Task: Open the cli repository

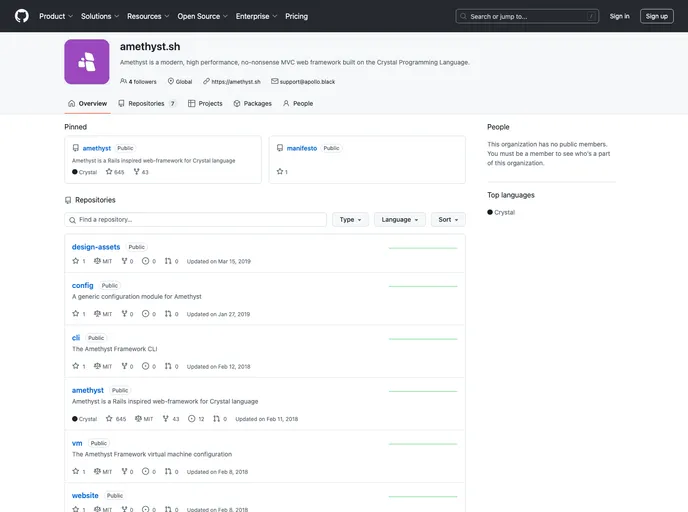Action: 76,338
